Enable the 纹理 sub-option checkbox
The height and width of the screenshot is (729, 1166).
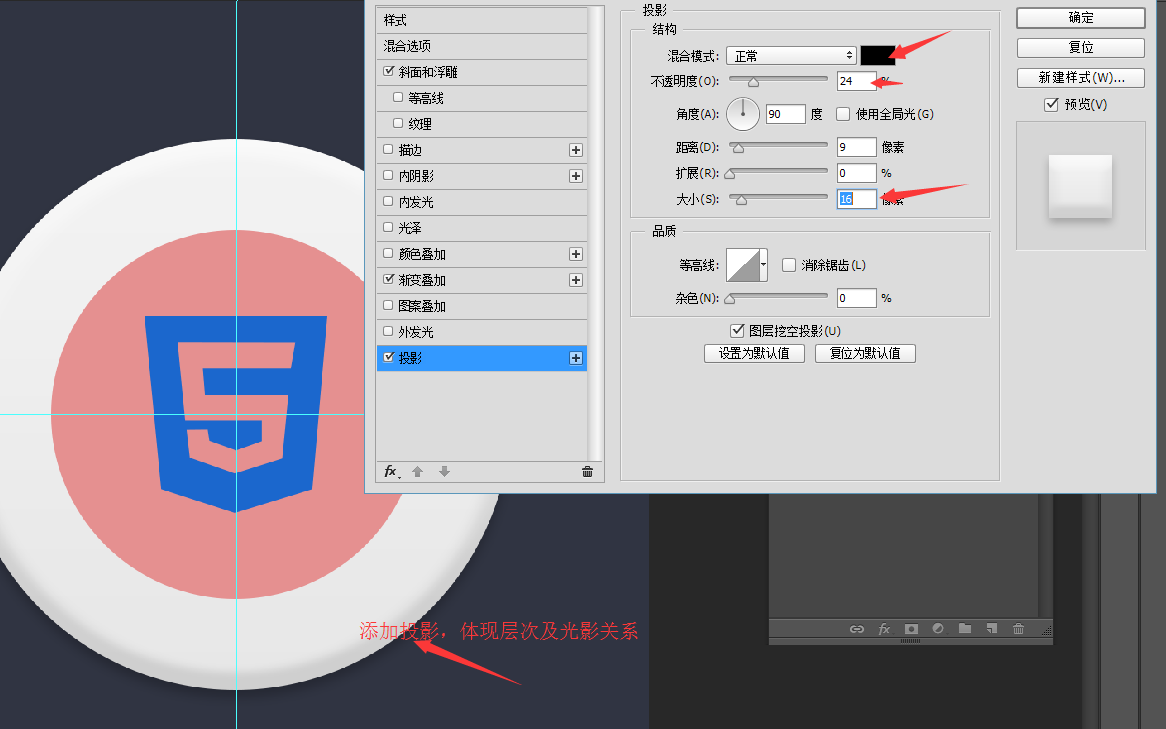point(398,123)
